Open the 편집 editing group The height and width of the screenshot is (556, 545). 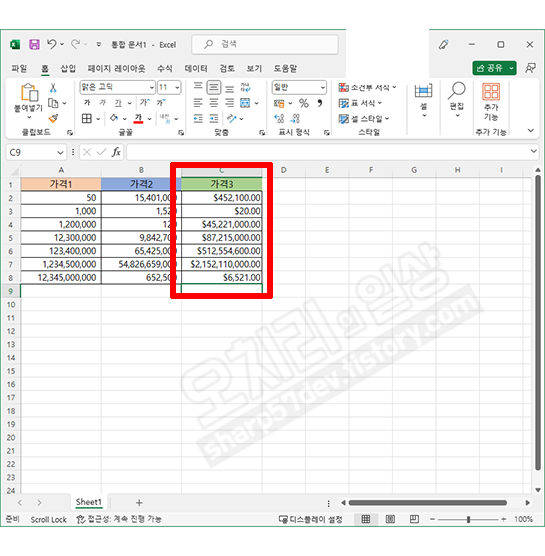point(457,100)
